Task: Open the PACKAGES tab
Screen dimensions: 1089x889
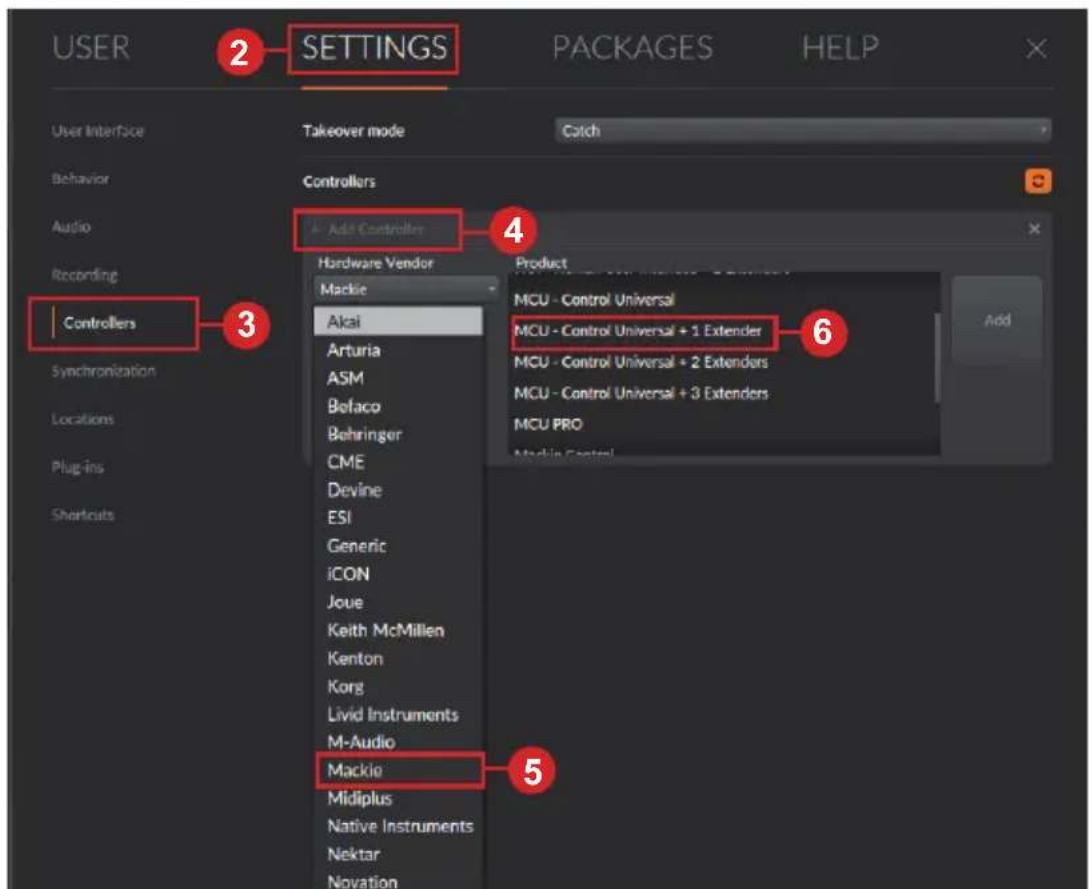Action: (632, 48)
